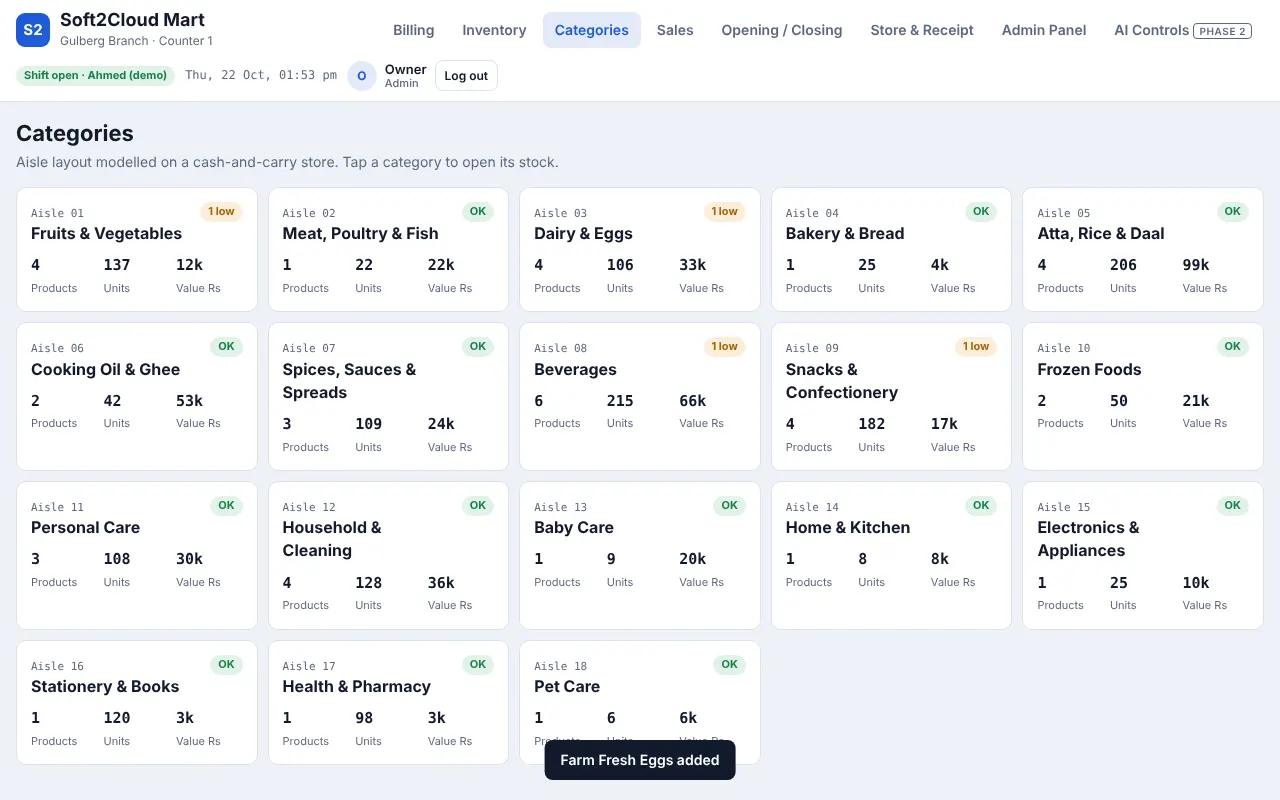Open the Cooking Oil & Ghee category
The image size is (1280, 800).
137,397
